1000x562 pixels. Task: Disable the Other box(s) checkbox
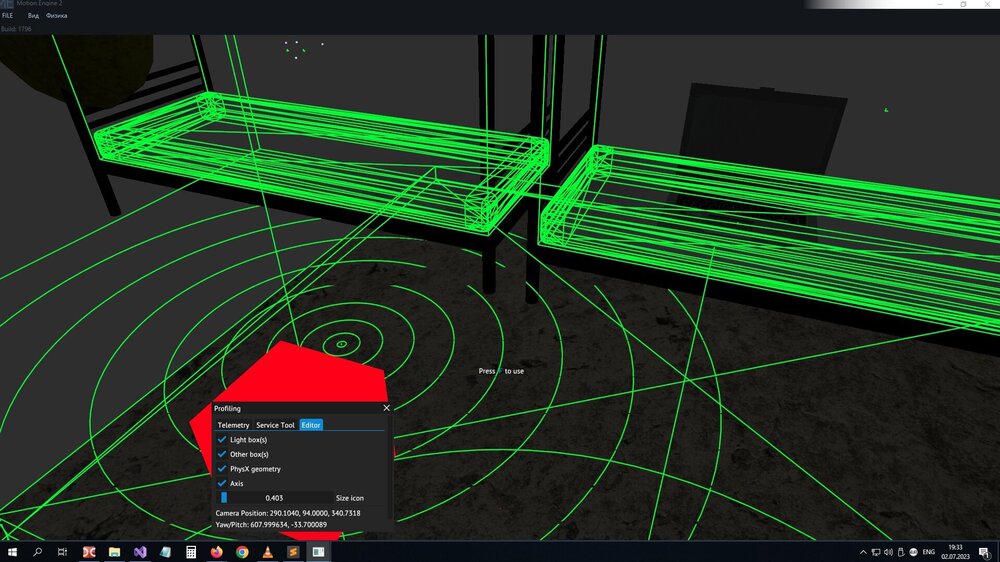[x=222, y=454]
